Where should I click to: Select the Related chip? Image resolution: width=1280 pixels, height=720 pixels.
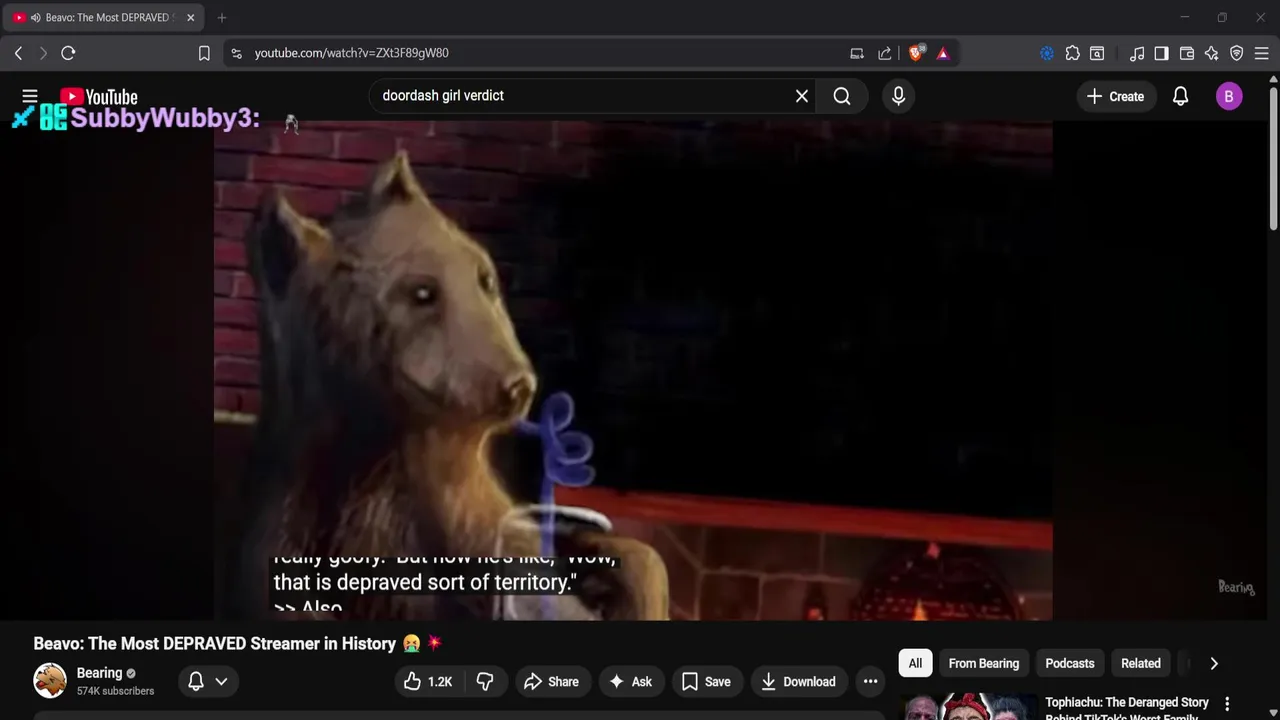pos(1141,663)
